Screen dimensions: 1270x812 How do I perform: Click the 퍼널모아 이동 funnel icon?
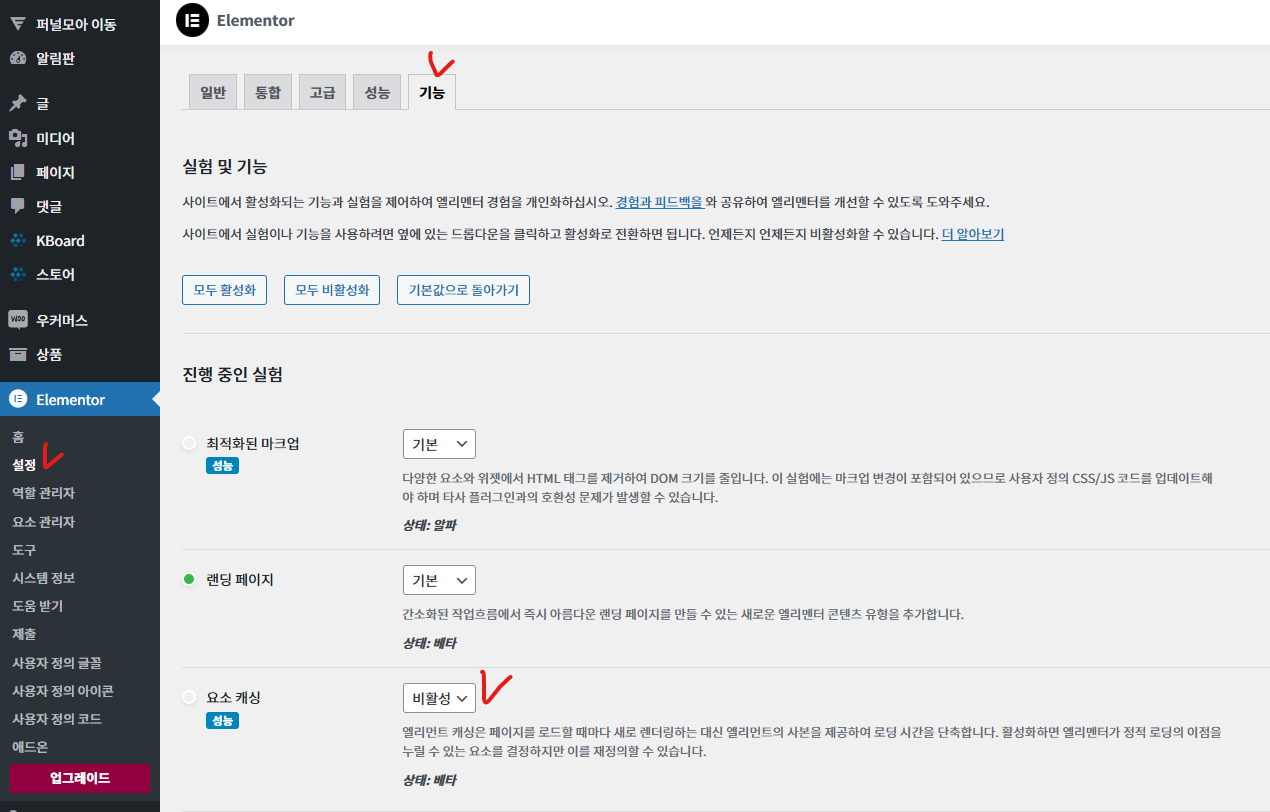[x=17, y=24]
